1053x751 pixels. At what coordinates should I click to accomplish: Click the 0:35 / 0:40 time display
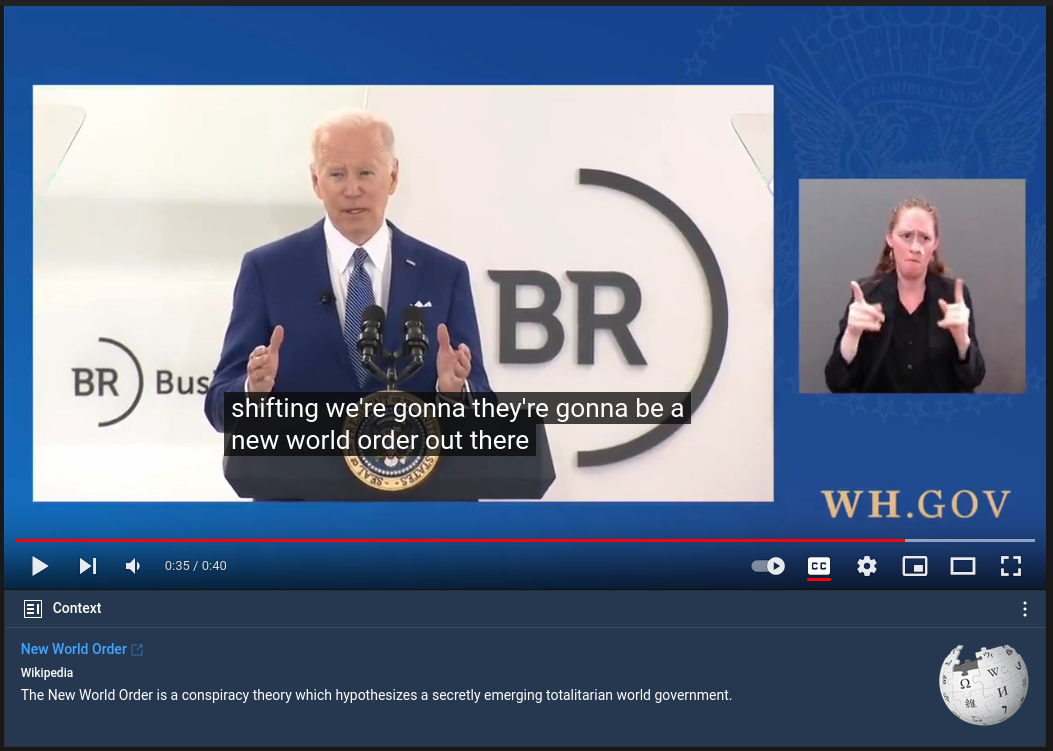pos(195,566)
